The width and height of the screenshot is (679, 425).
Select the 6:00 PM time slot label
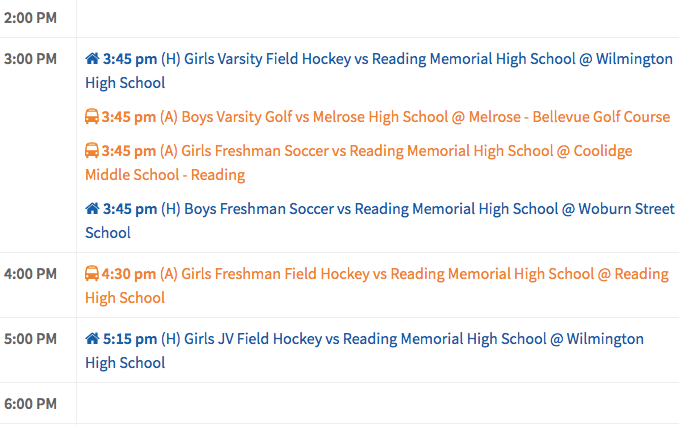pos(30,404)
